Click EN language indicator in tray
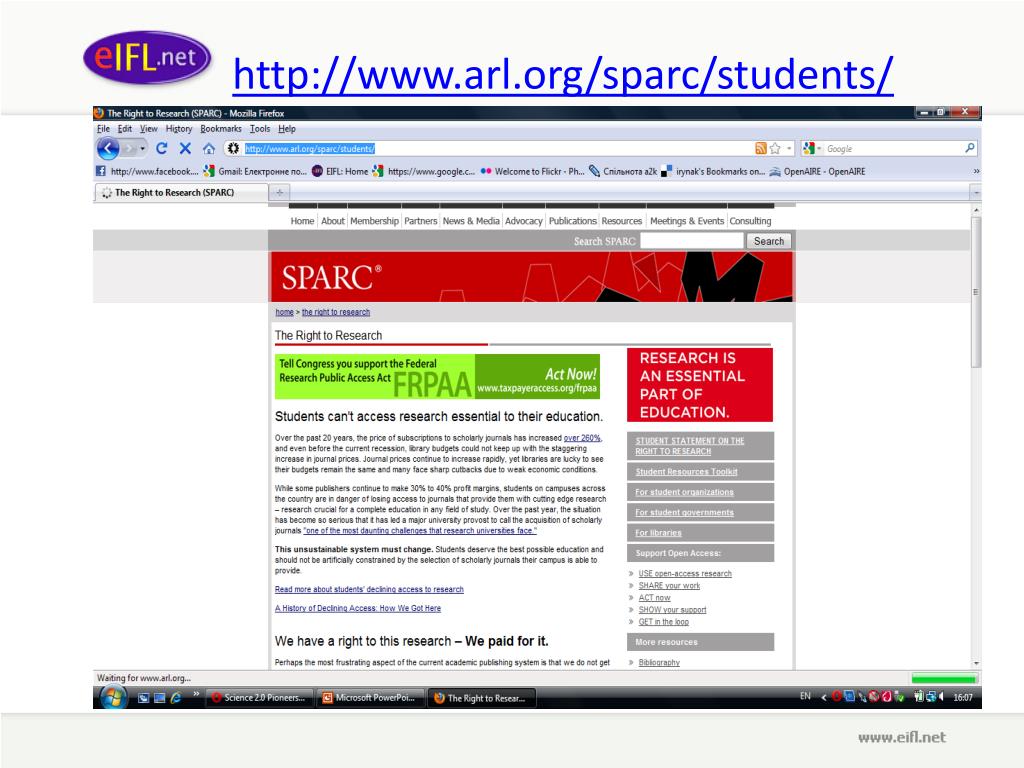 [805, 696]
